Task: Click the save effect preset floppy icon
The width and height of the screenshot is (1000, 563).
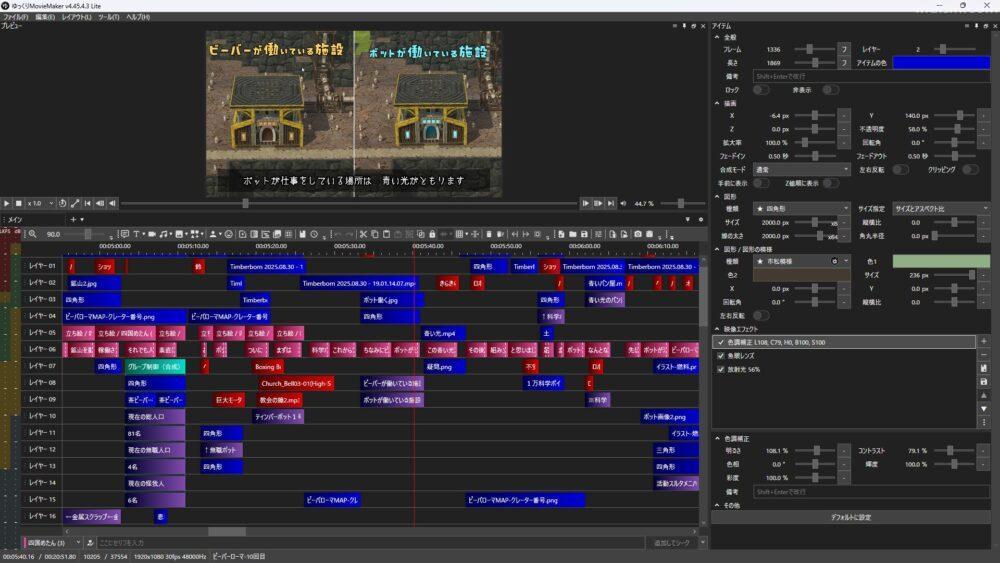Action: (x=984, y=382)
